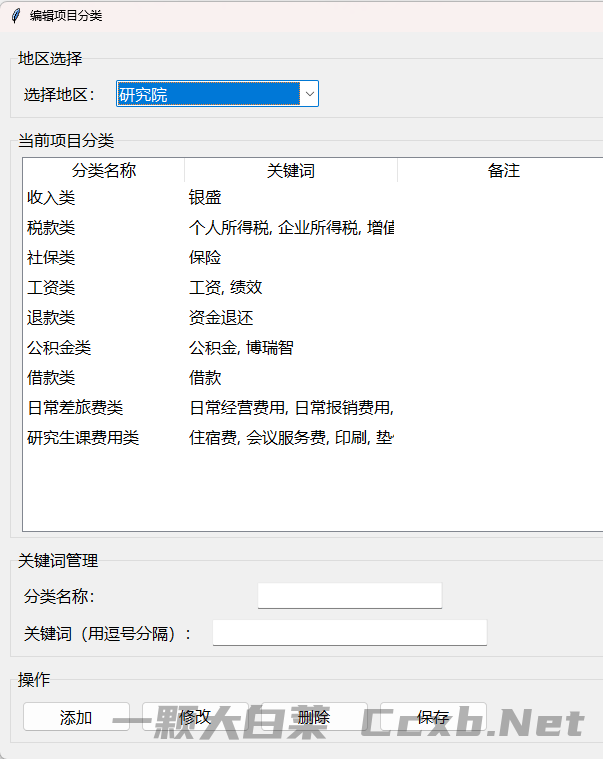Select the 退款类 row
The width and height of the screenshot is (603, 759).
coord(51,318)
